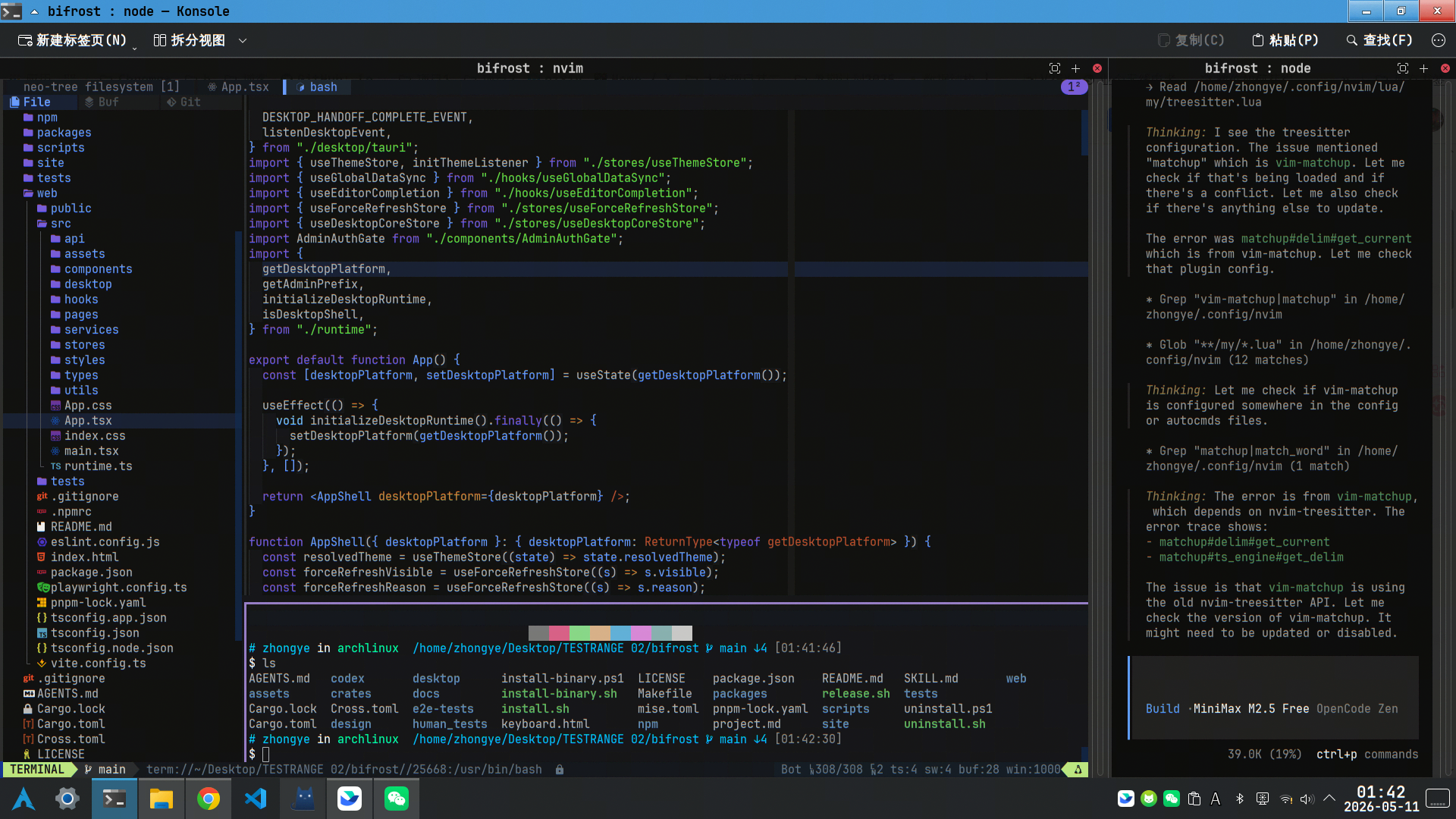Open App.css in the file tree

click(81, 406)
